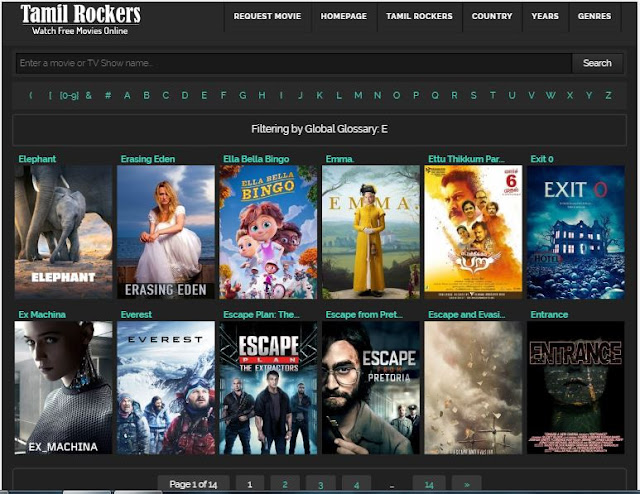Filter glossary by letter K
The width and height of the screenshot is (640, 494).
click(320, 96)
